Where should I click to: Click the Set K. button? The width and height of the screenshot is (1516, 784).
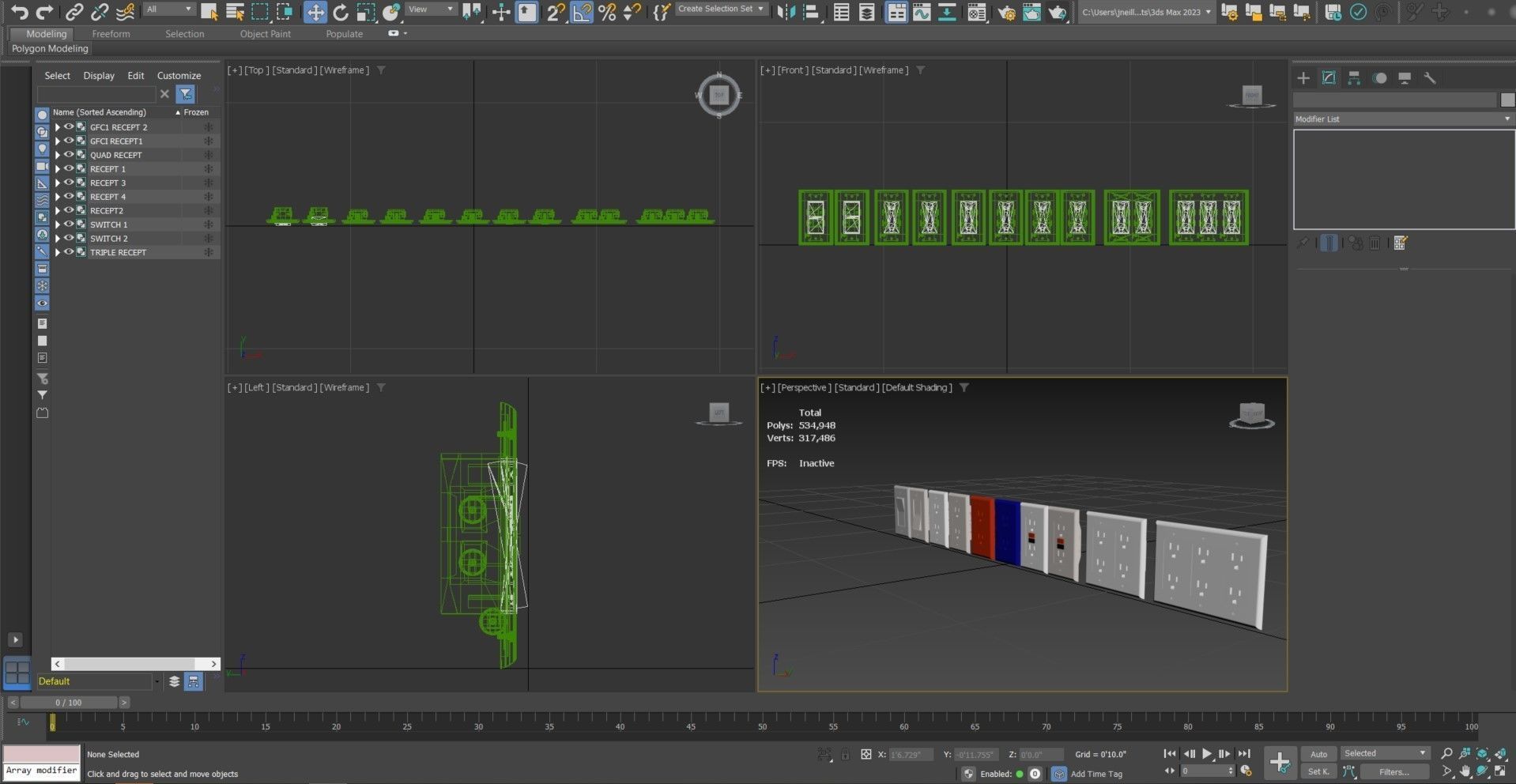click(1318, 771)
